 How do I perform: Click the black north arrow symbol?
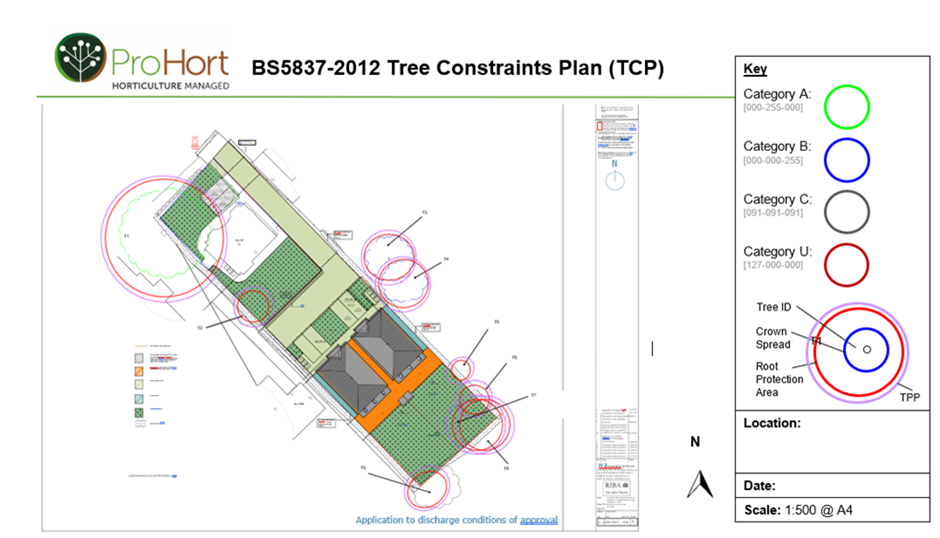pyautogui.click(x=697, y=484)
